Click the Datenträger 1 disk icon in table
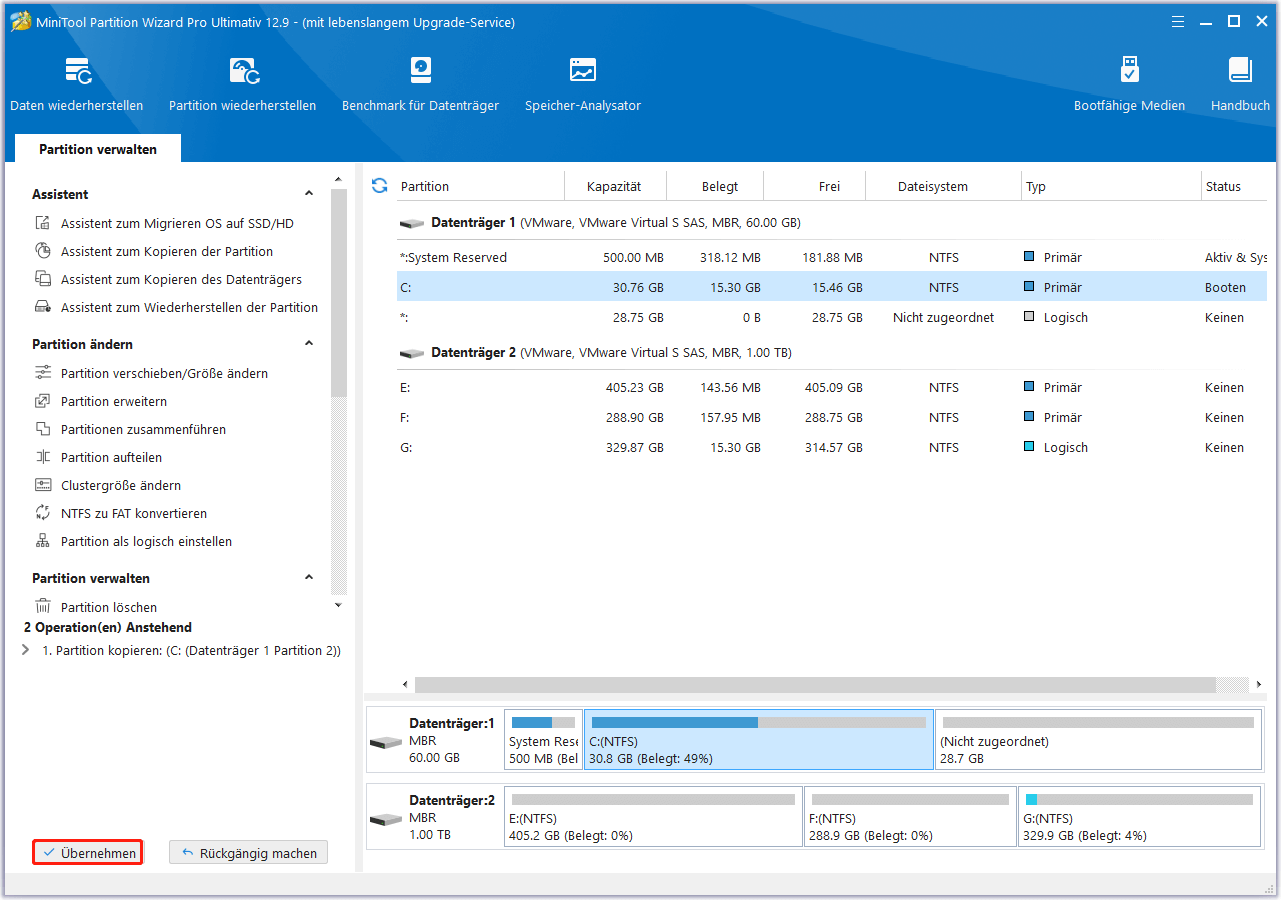 click(x=411, y=224)
